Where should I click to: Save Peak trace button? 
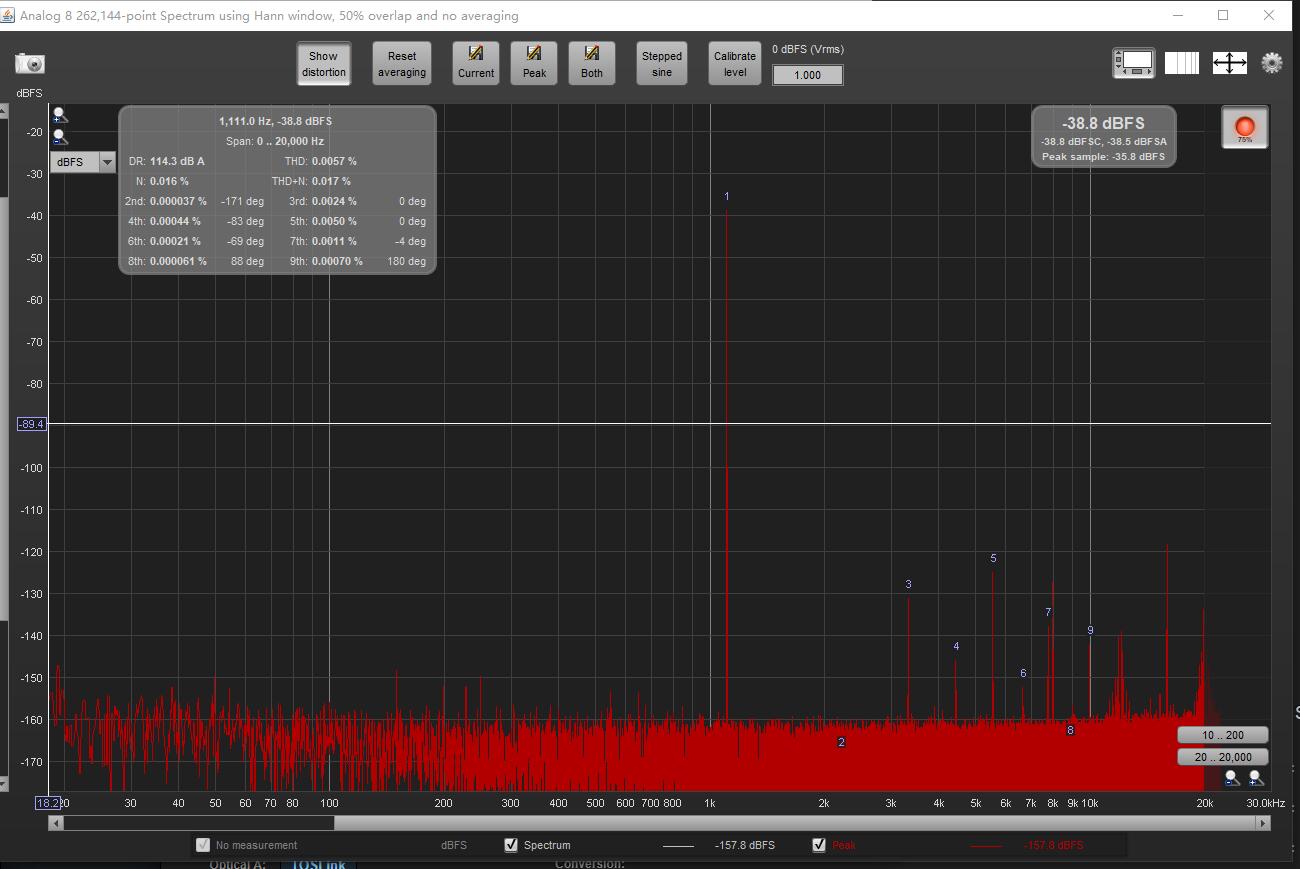pos(534,63)
